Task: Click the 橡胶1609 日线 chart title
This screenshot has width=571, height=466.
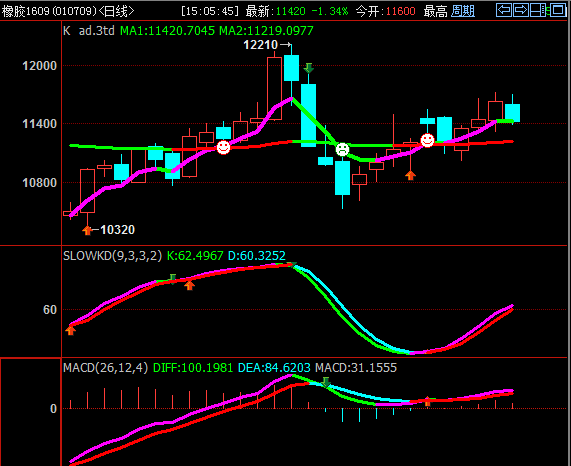Action: [68, 11]
